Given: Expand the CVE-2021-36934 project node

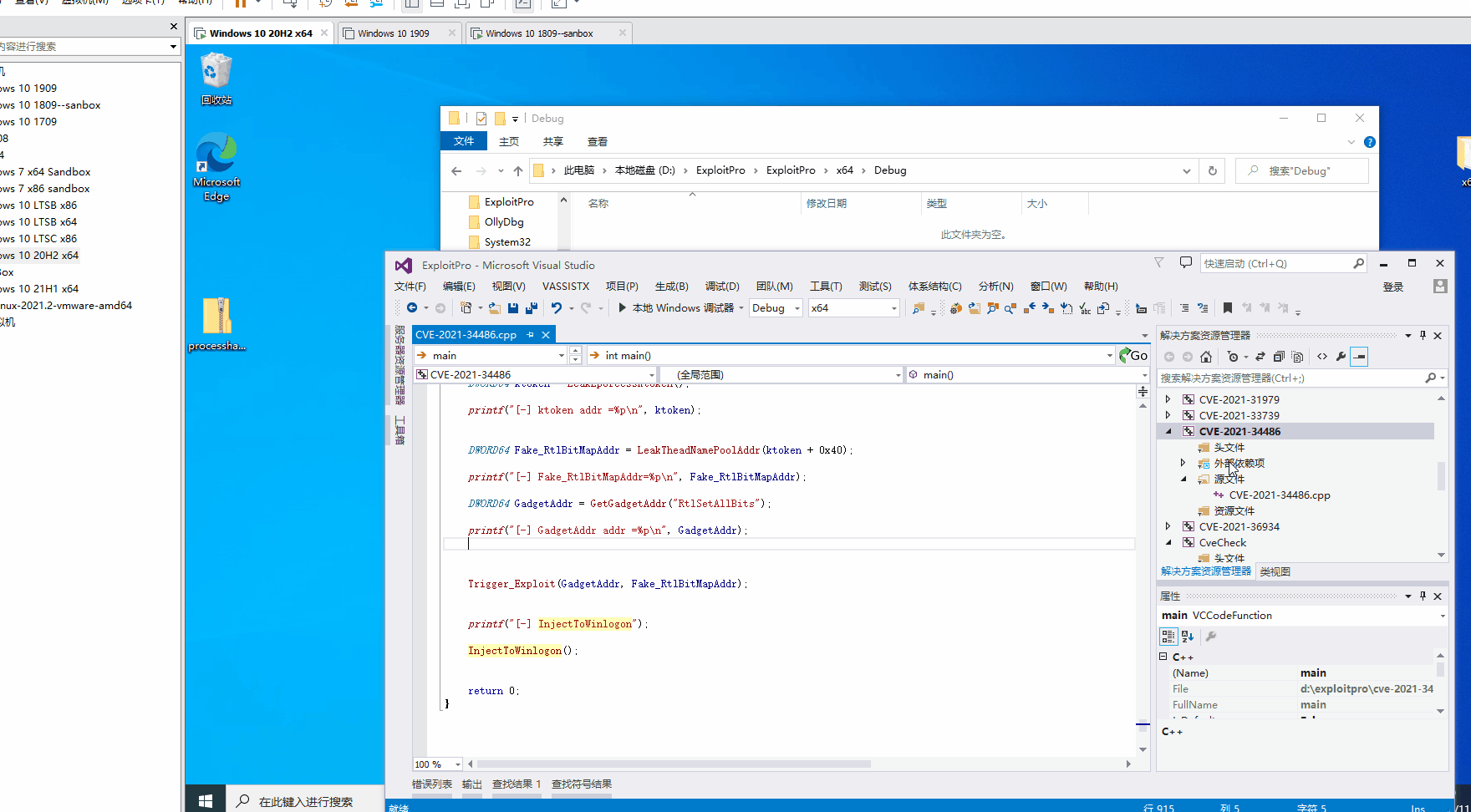Looking at the screenshot, I should [x=1168, y=526].
